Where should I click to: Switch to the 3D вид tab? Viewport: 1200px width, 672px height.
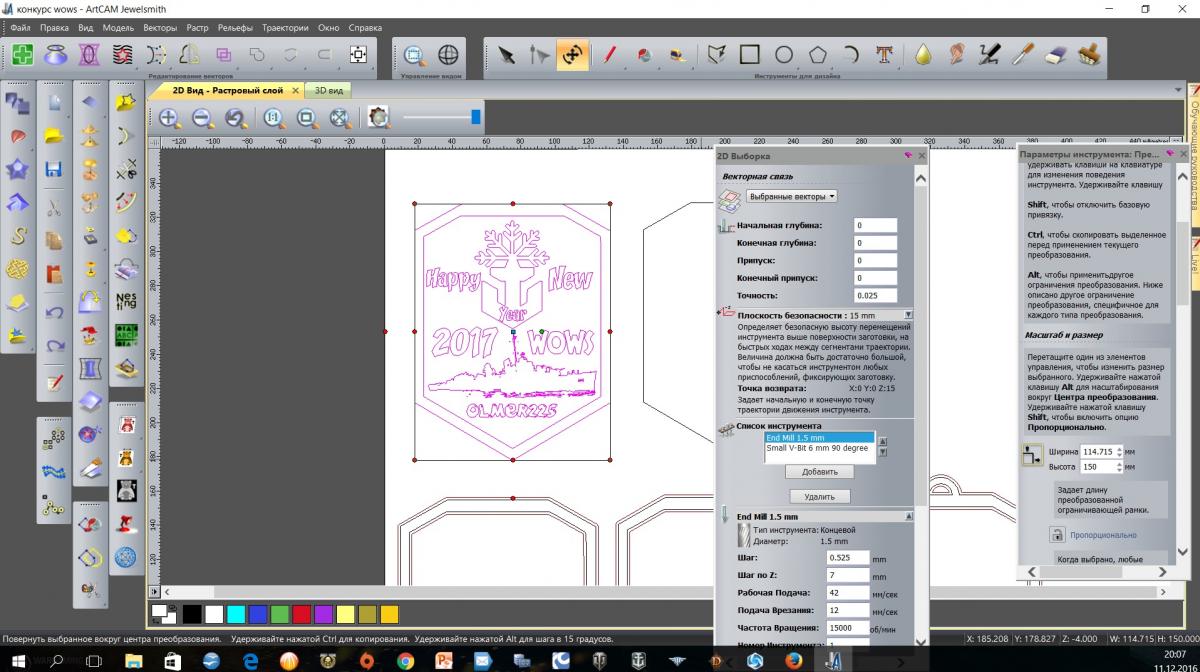coord(329,90)
